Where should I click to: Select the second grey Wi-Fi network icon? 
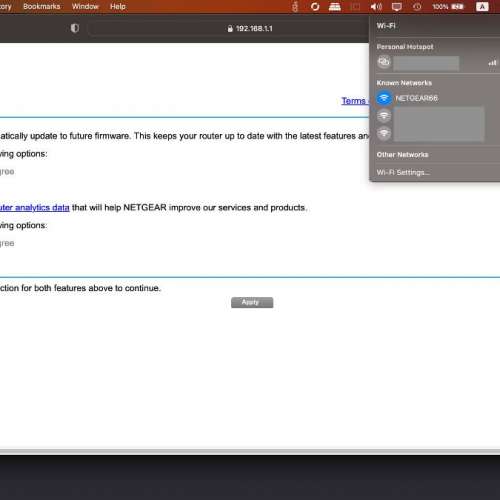(384, 116)
